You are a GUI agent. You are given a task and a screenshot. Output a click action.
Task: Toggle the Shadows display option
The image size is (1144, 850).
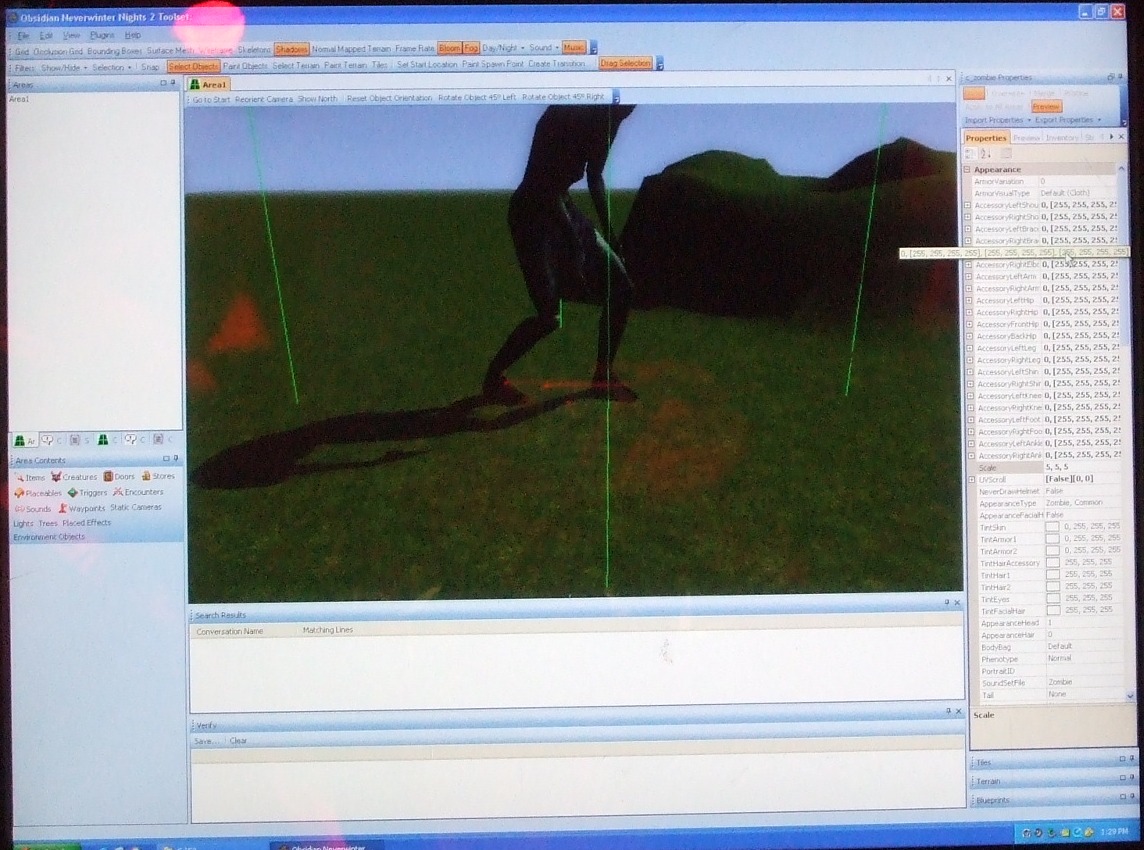click(x=291, y=49)
